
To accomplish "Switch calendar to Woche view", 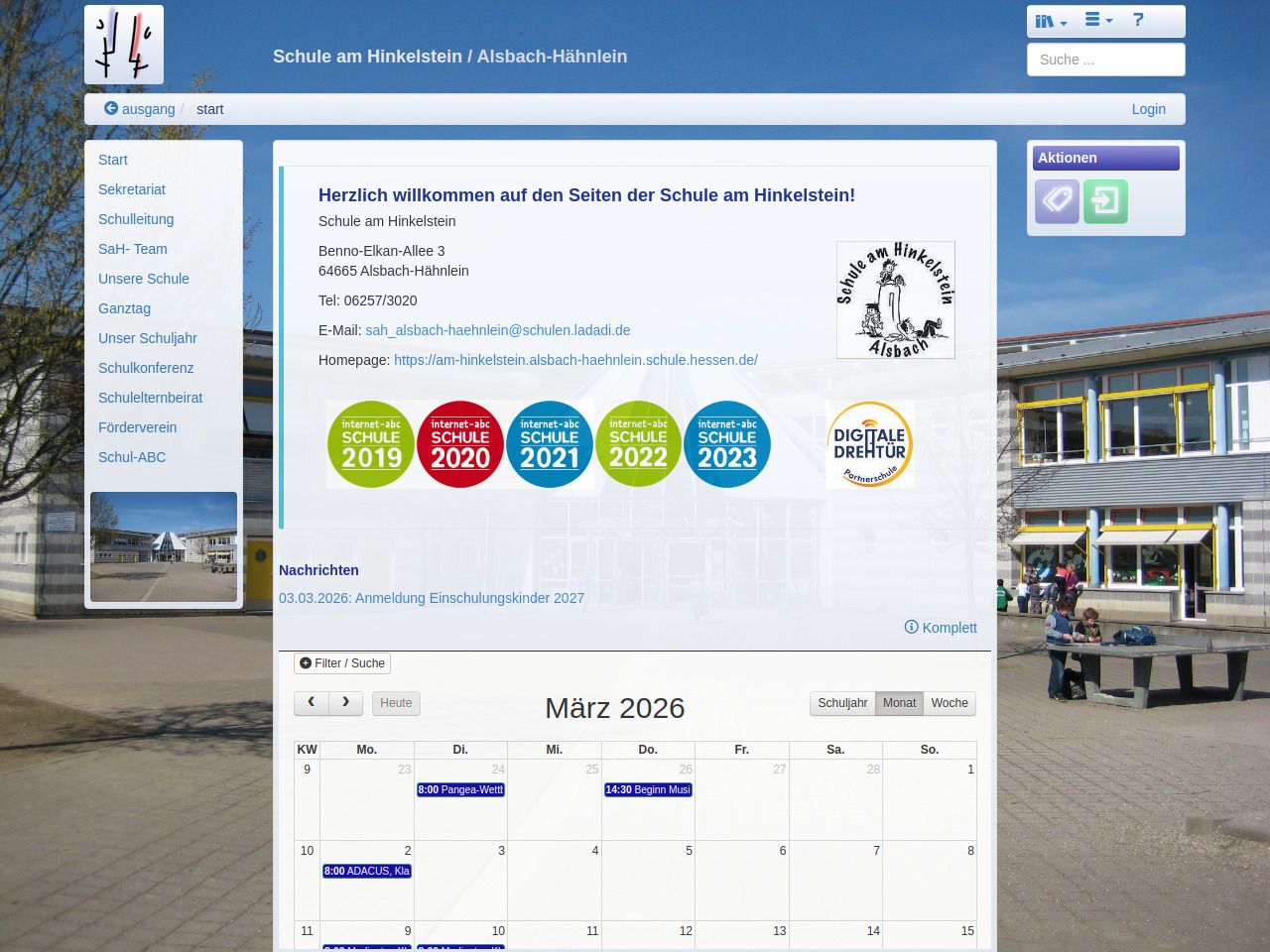I will click(950, 703).
